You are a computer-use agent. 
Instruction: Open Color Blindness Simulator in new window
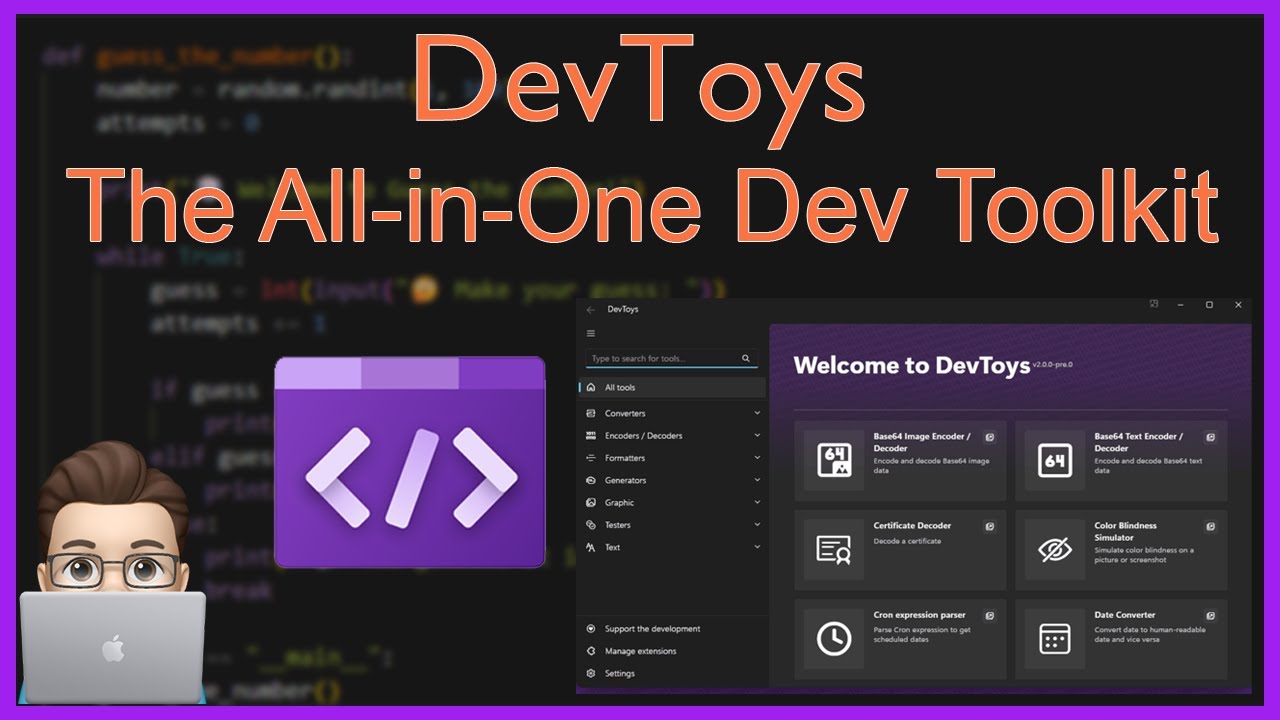click(1210, 526)
